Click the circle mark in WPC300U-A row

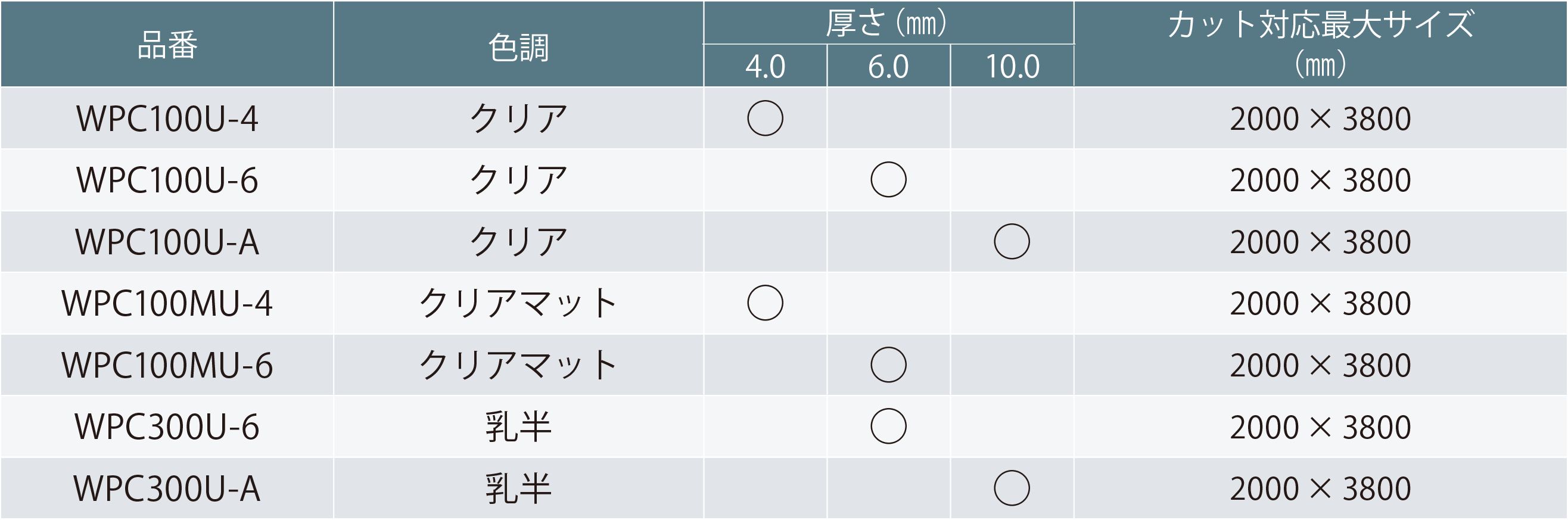tap(1012, 488)
